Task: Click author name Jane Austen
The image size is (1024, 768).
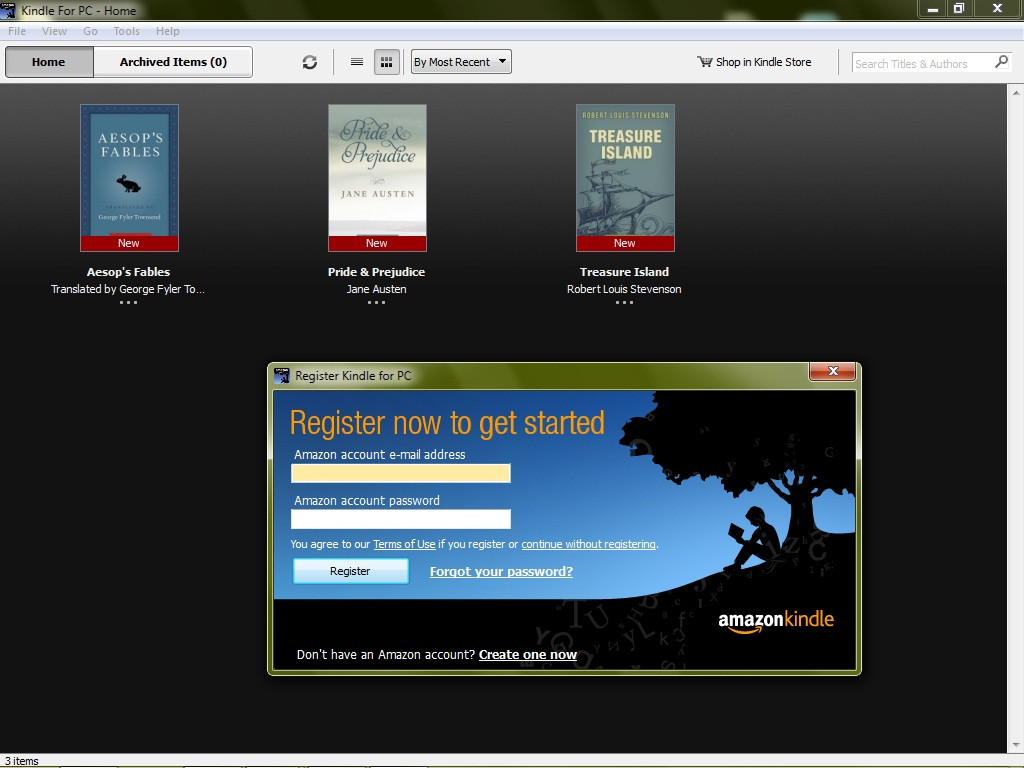Action: 376,289
